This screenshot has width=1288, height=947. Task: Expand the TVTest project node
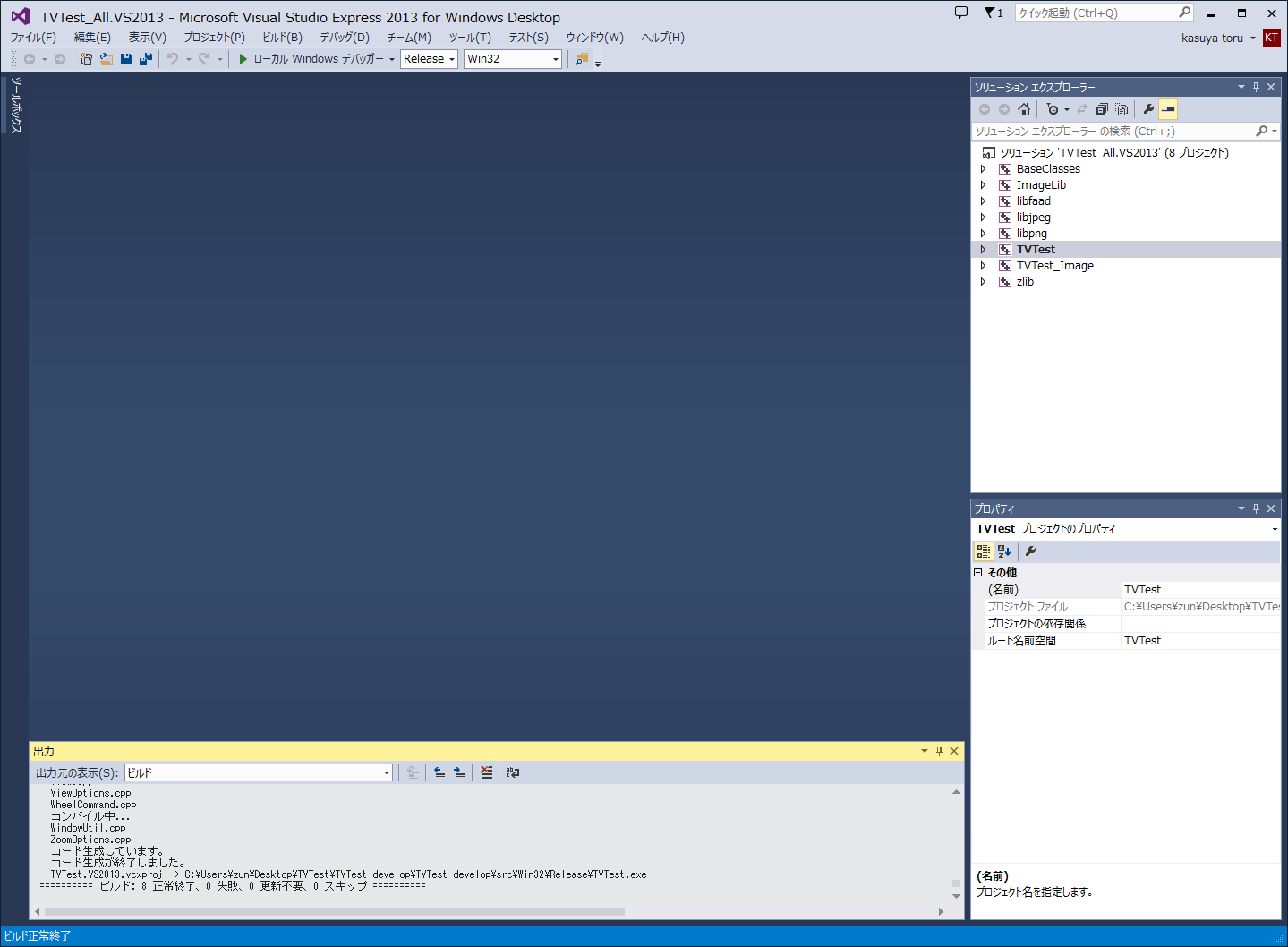coord(983,250)
